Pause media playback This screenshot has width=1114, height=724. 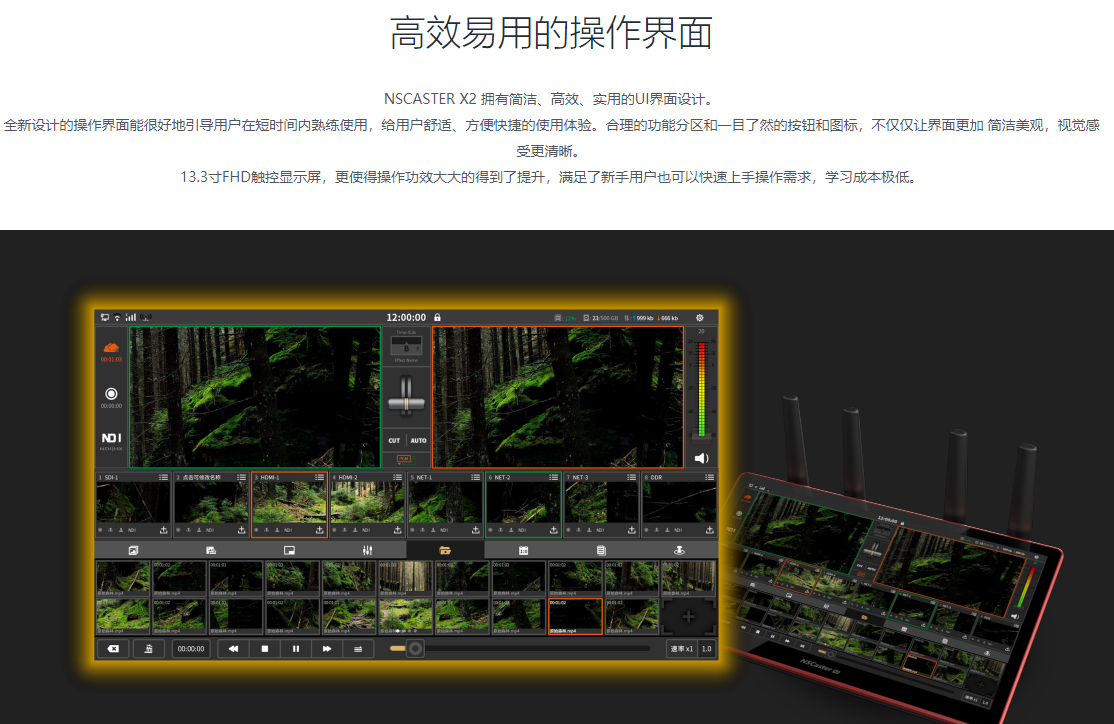[296, 649]
